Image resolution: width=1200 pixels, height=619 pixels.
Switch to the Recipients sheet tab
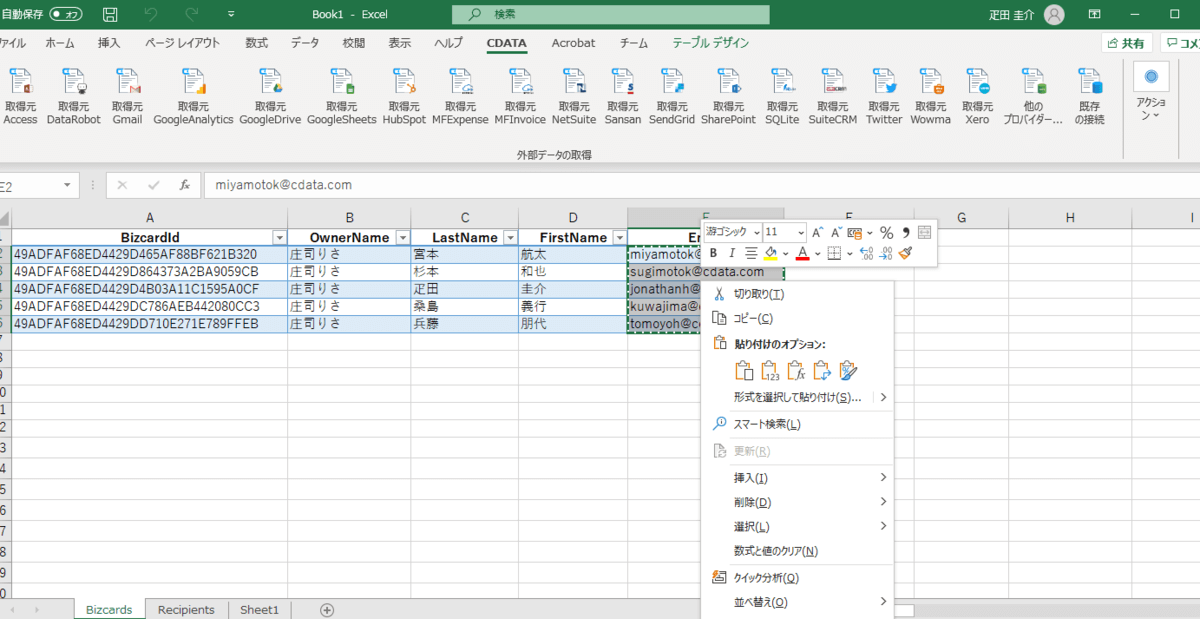pyautogui.click(x=186, y=609)
